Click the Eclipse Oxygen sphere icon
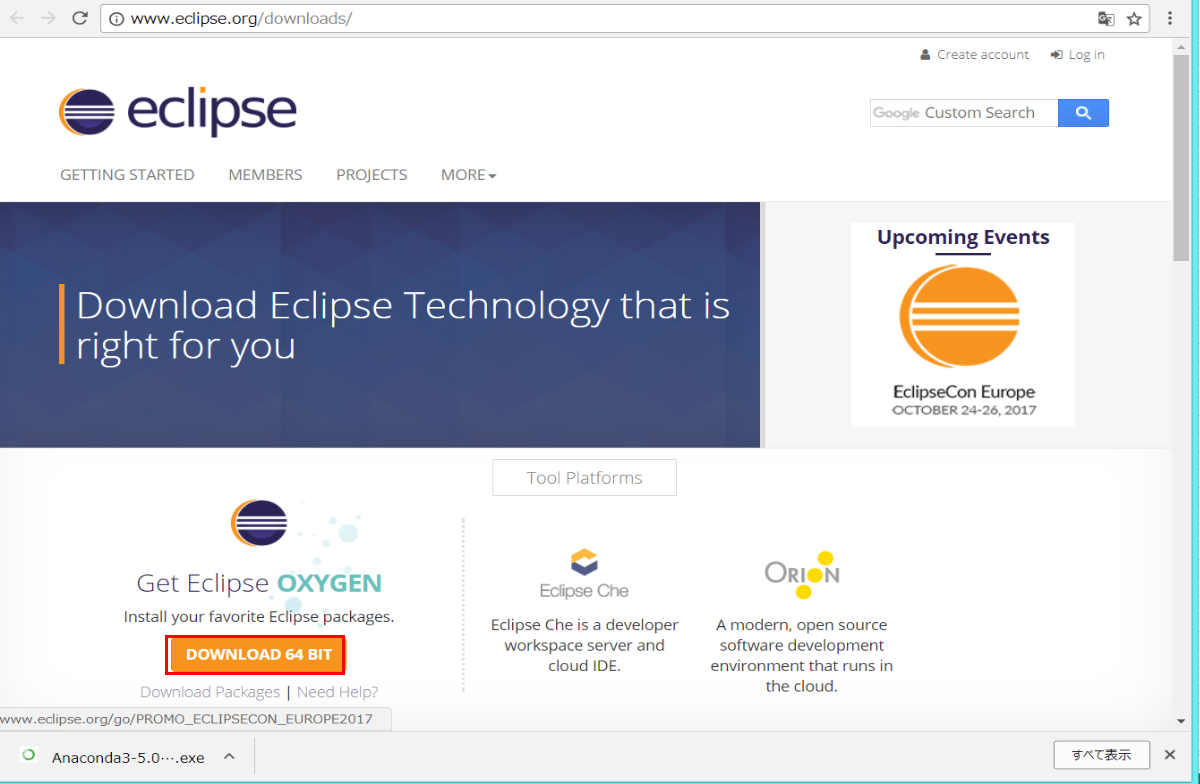 (259, 521)
